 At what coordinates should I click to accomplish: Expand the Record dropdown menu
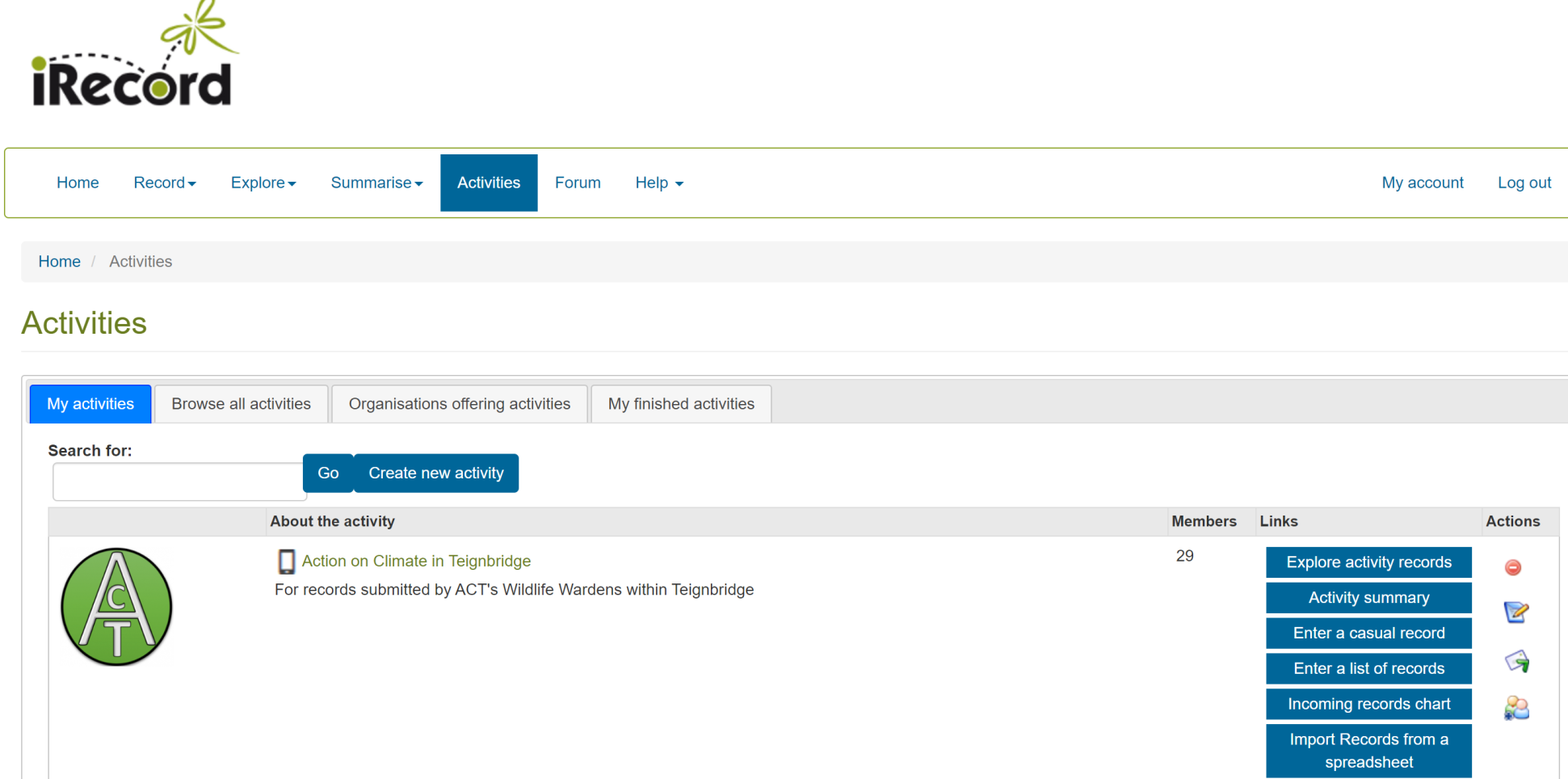tap(165, 183)
